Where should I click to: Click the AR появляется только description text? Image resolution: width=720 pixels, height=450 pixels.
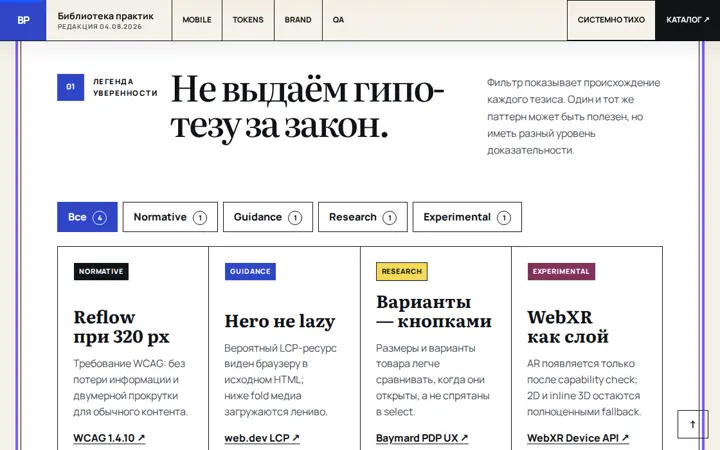583,387
